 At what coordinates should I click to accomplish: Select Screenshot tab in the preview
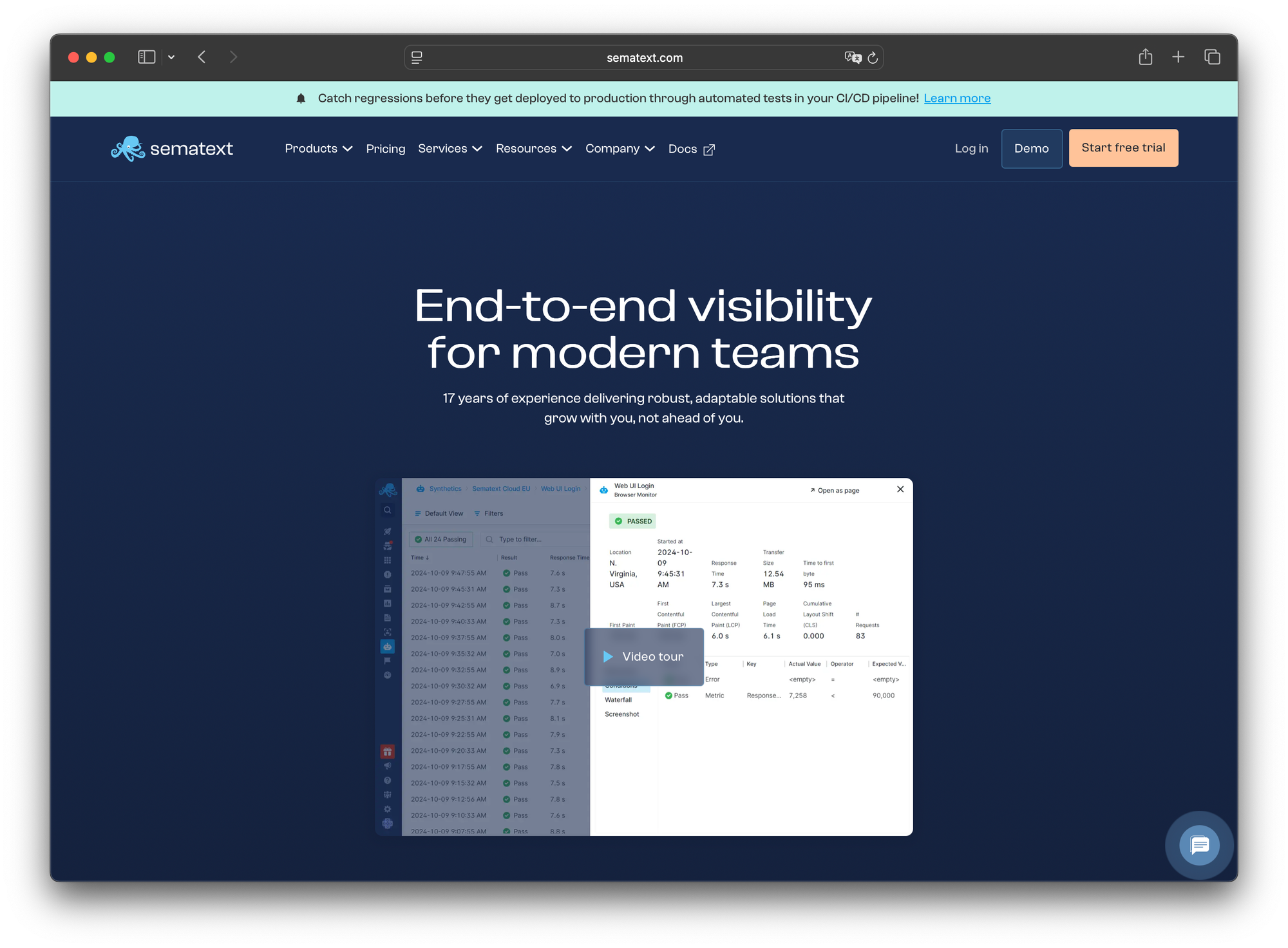click(622, 714)
